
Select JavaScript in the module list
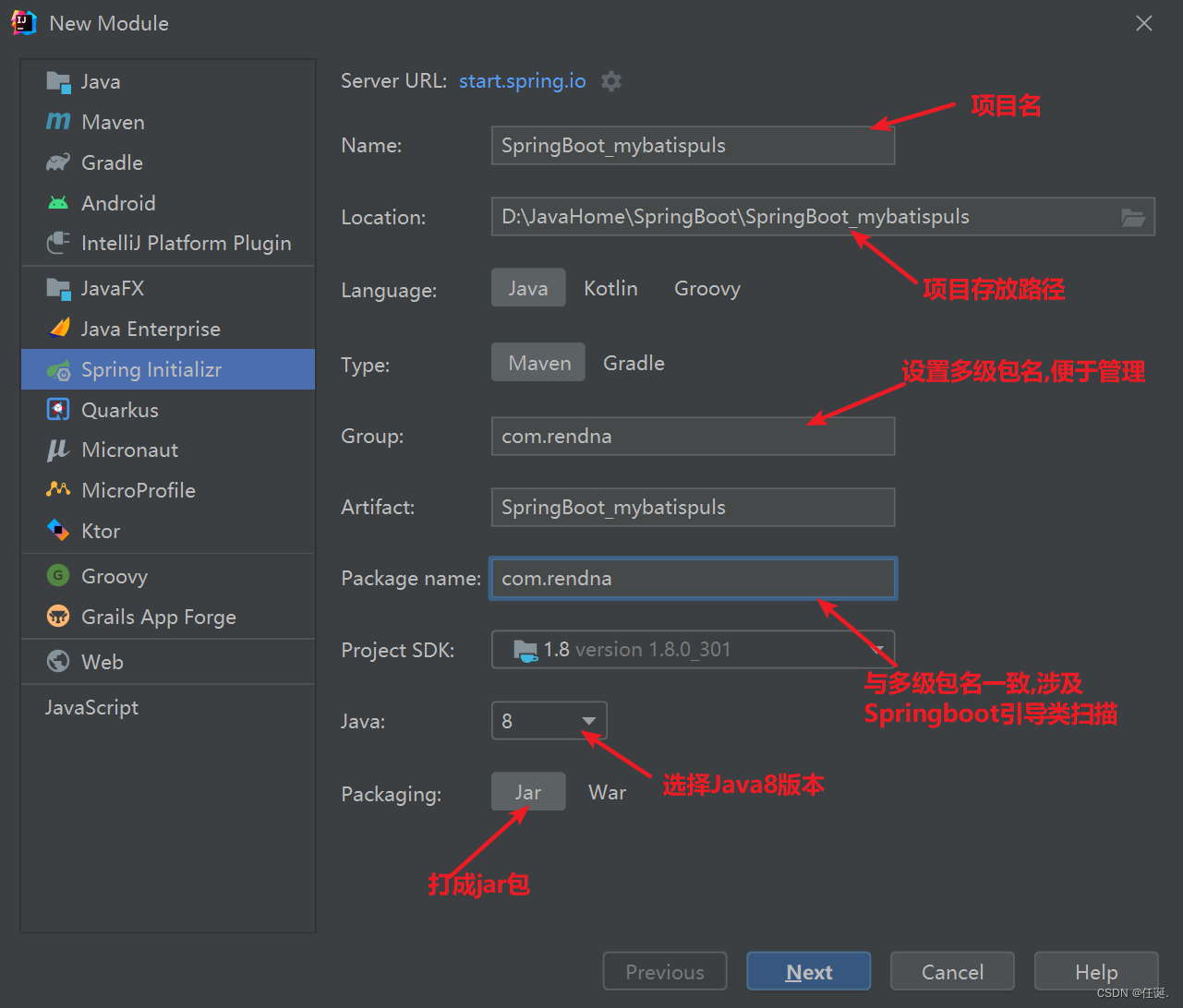pos(168,707)
